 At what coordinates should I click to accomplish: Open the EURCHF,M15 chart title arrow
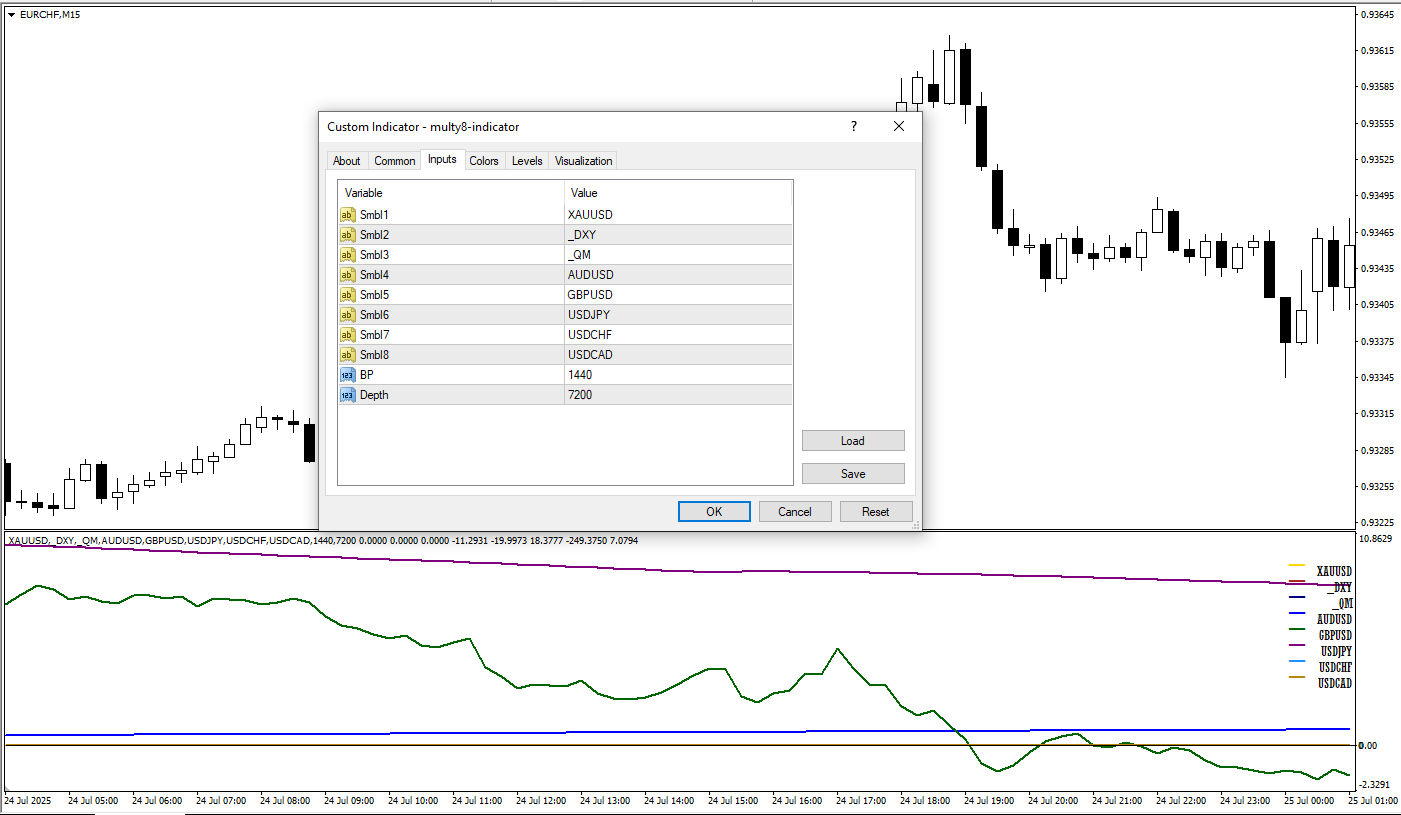(11, 14)
